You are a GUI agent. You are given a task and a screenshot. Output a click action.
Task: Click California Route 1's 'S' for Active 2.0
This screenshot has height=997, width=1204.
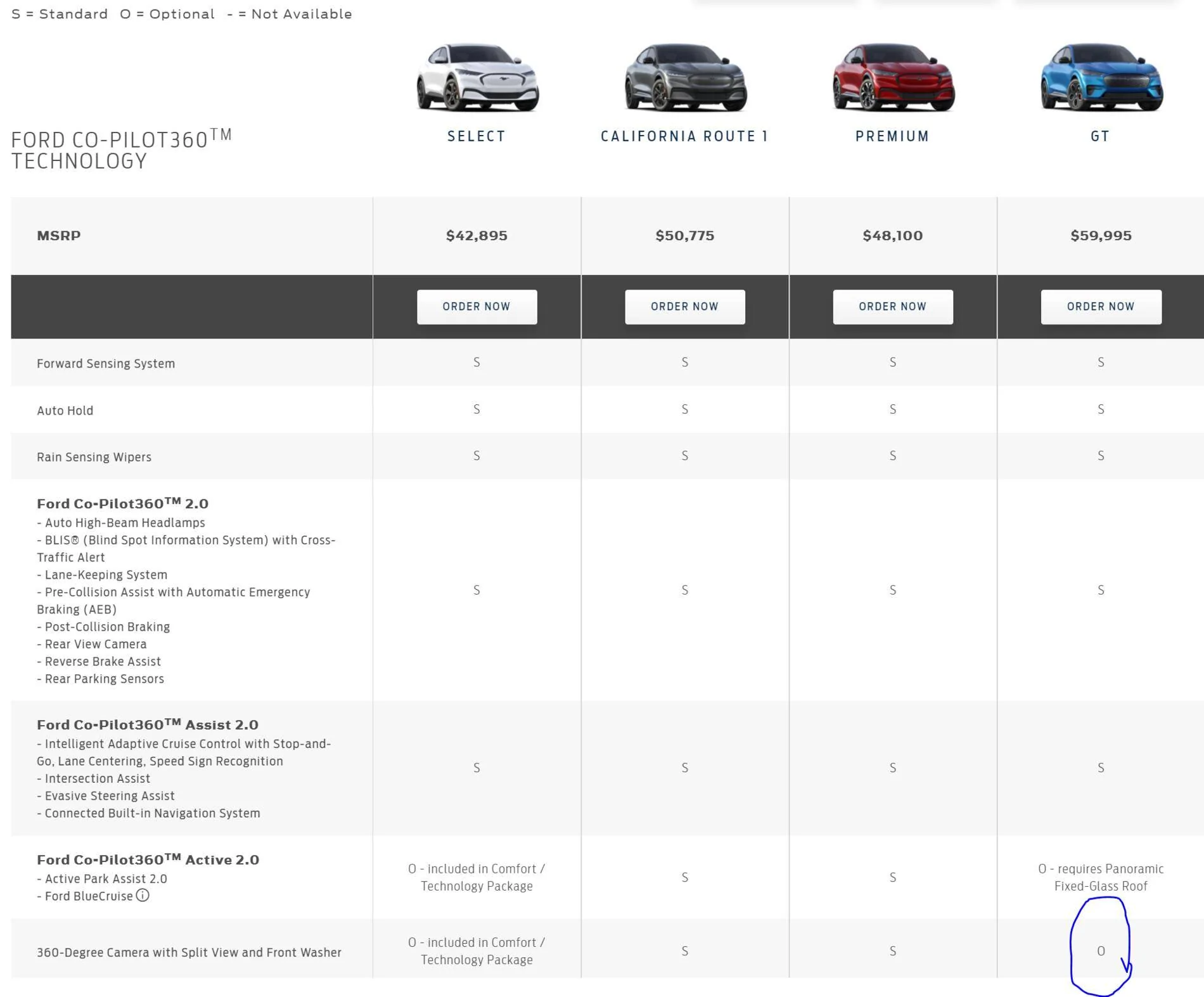coord(684,877)
